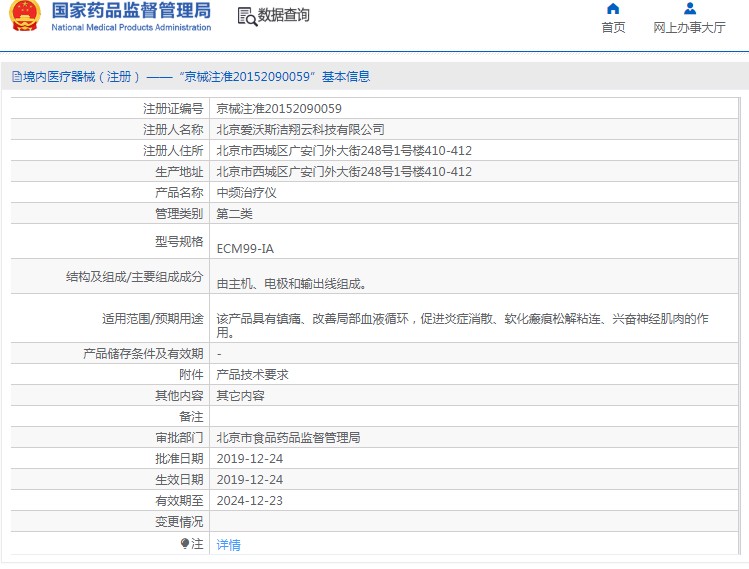Select 生效日期 value 2019-12-24

(250, 480)
